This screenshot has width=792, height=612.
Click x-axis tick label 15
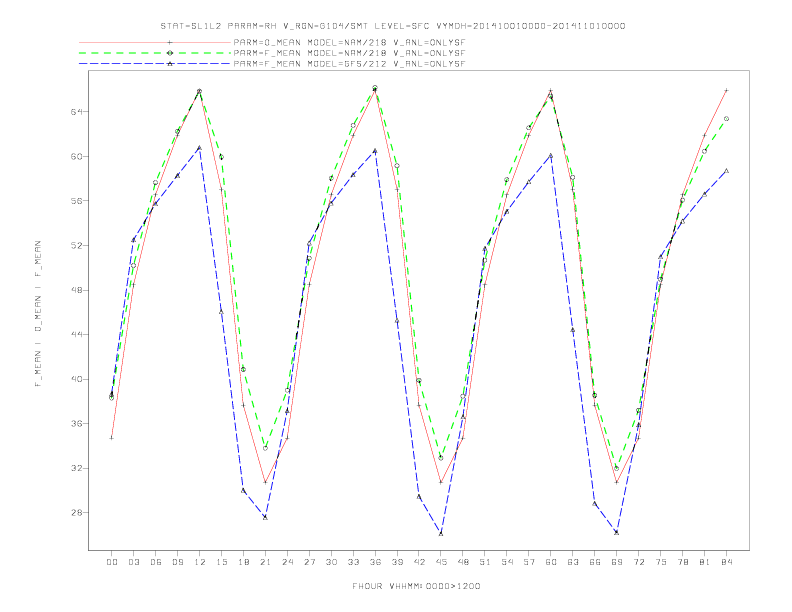pos(221,562)
